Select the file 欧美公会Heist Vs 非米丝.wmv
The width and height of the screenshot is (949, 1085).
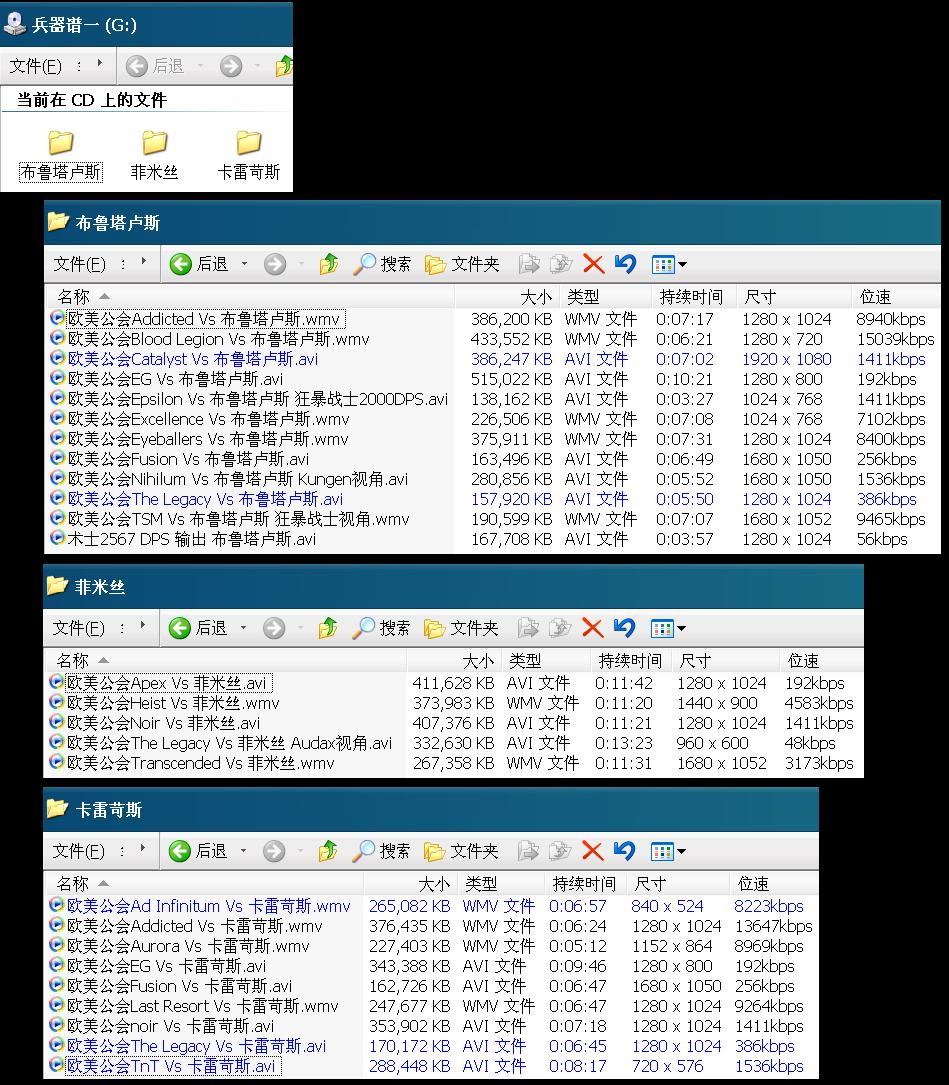(x=172, y=703)
